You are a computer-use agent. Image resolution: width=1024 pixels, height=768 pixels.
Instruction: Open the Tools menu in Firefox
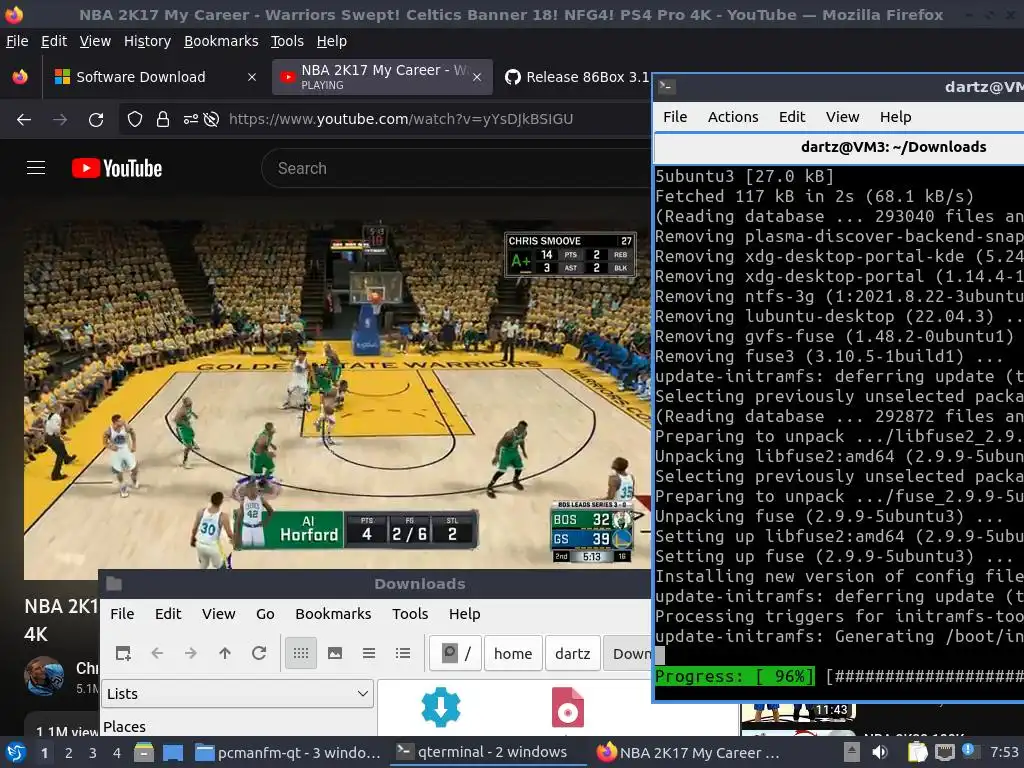point(287,41)
